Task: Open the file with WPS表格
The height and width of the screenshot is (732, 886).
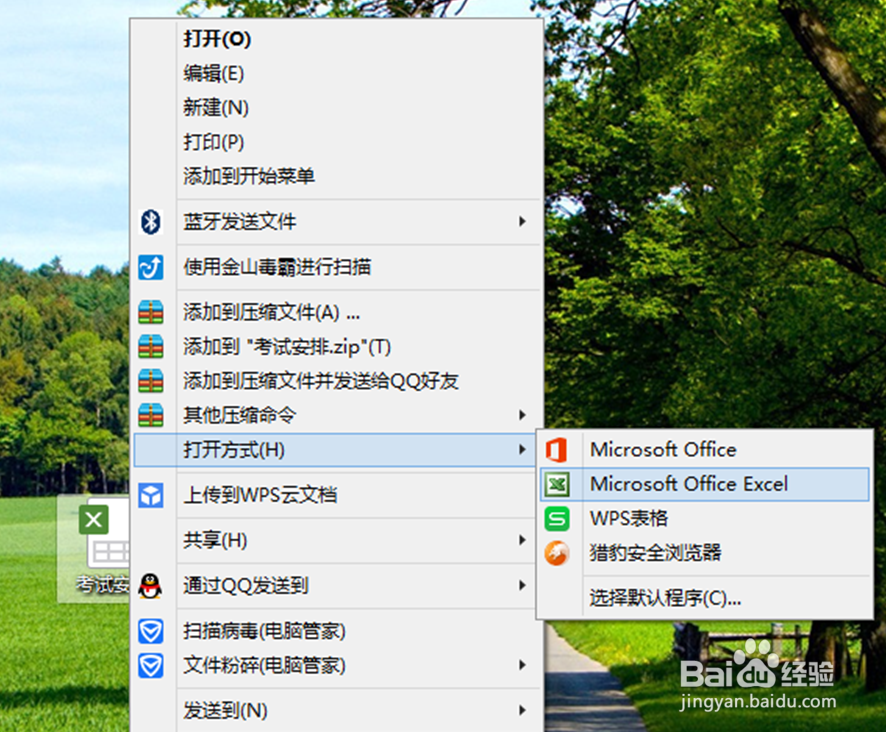Action: (x=705, y=518)
